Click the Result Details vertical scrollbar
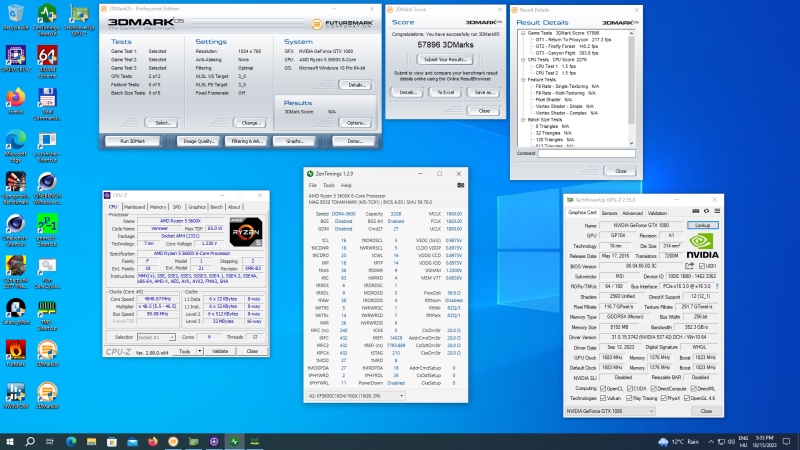This screenshot has height=450, width=800. tap(631, 88)
